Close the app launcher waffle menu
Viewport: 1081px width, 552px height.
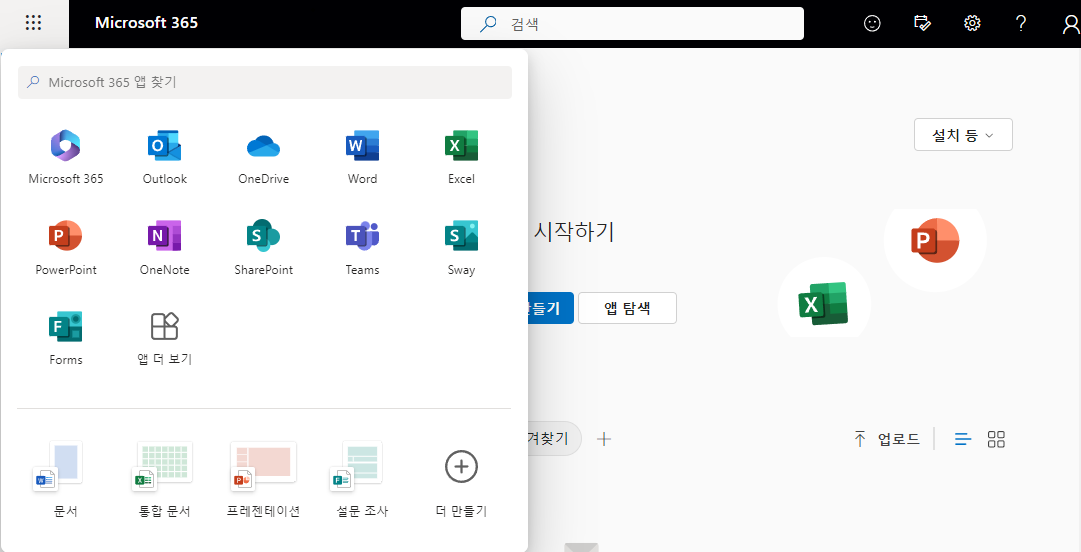point(34,23)
